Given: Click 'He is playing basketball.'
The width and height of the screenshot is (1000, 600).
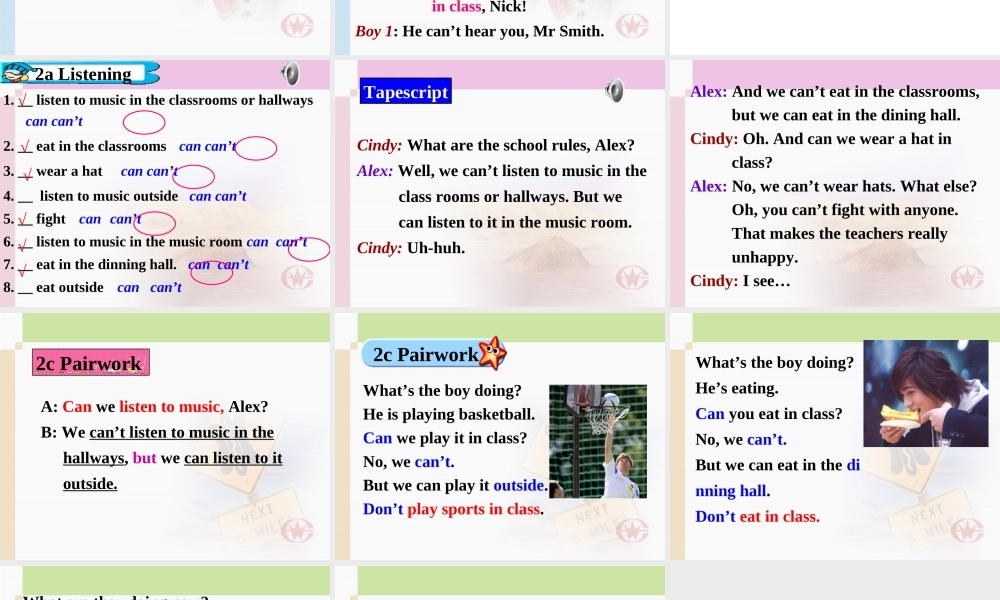Looking at the screenshot, I should [449, 414].
